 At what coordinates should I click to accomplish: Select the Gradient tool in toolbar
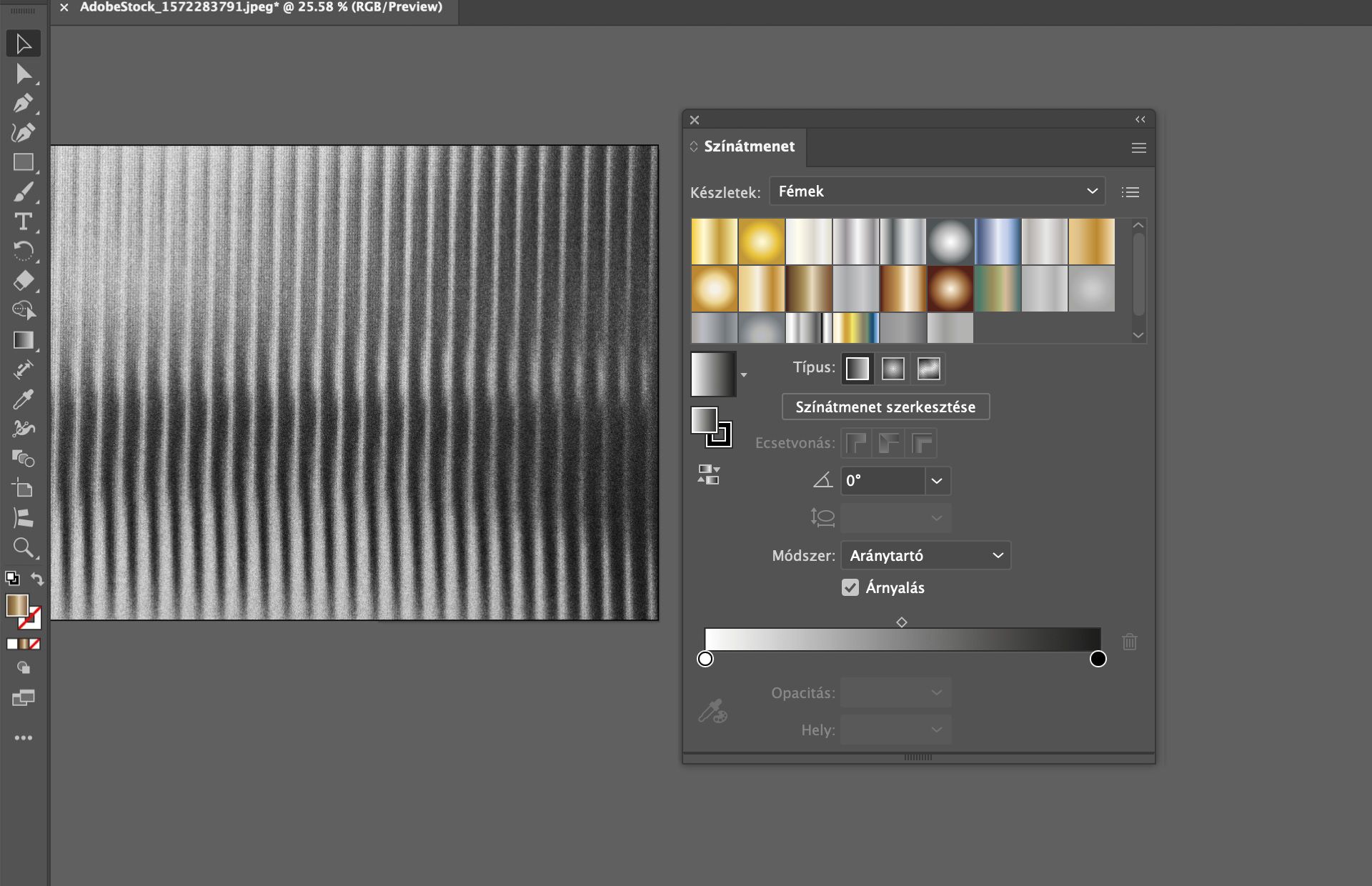tap(23, 340)
